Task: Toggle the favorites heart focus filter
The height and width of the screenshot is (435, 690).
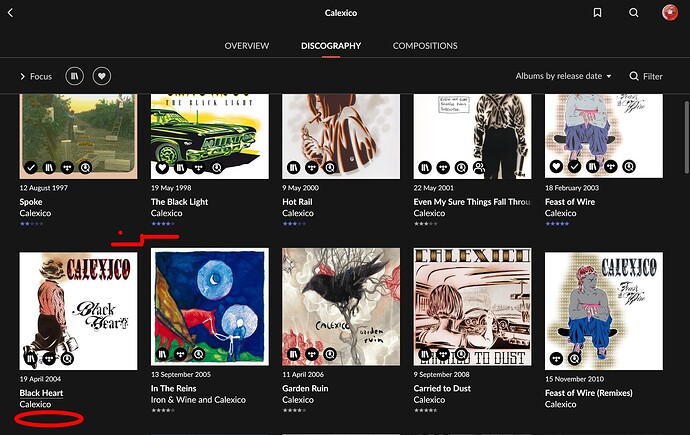Action: coord(102,76)
